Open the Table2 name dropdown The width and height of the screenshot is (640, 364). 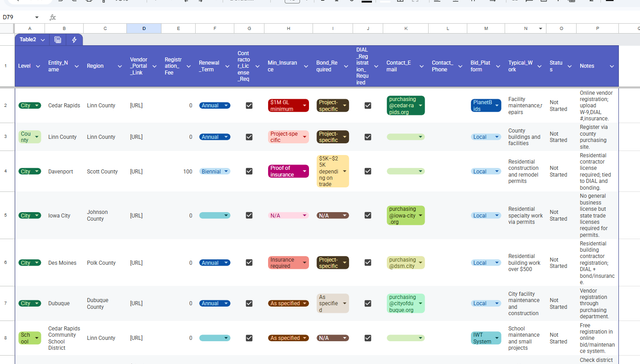(x=42, y=40)
